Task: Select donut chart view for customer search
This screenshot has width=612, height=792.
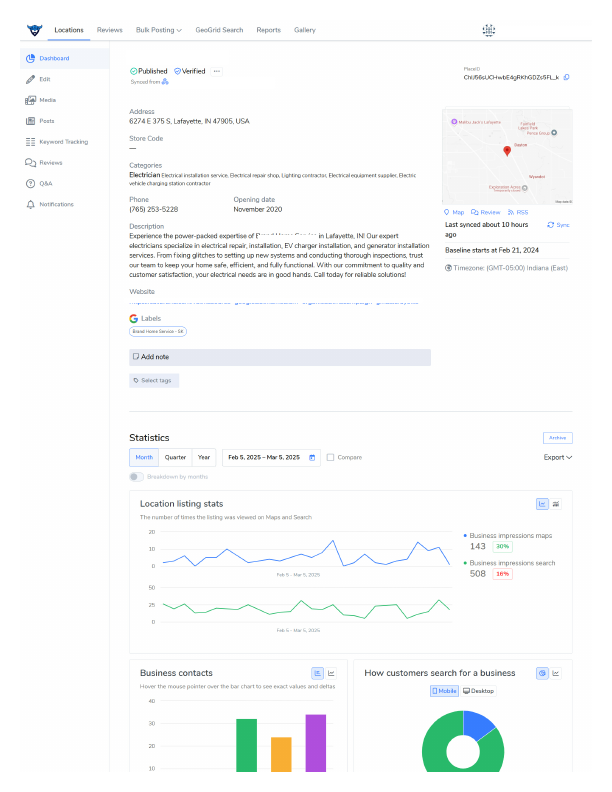Action: 542,673
